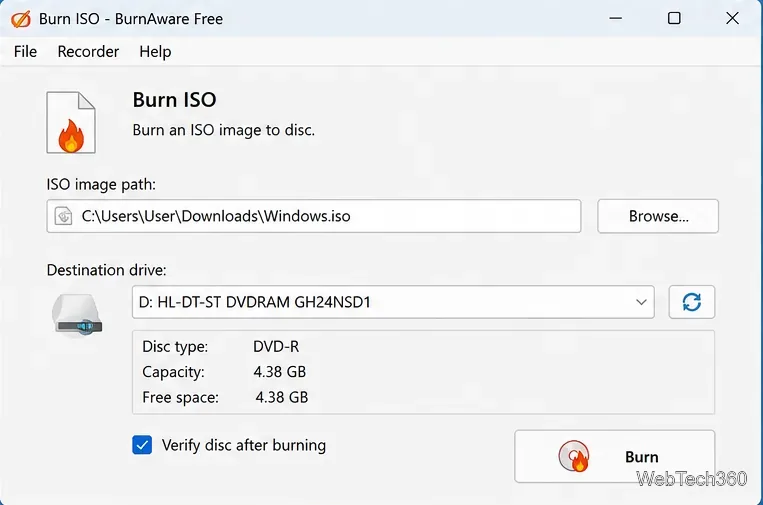Maximize the BurnAware window
This screenshot has width=763, height=505.
pyautogui.click(x=674, y=18)
